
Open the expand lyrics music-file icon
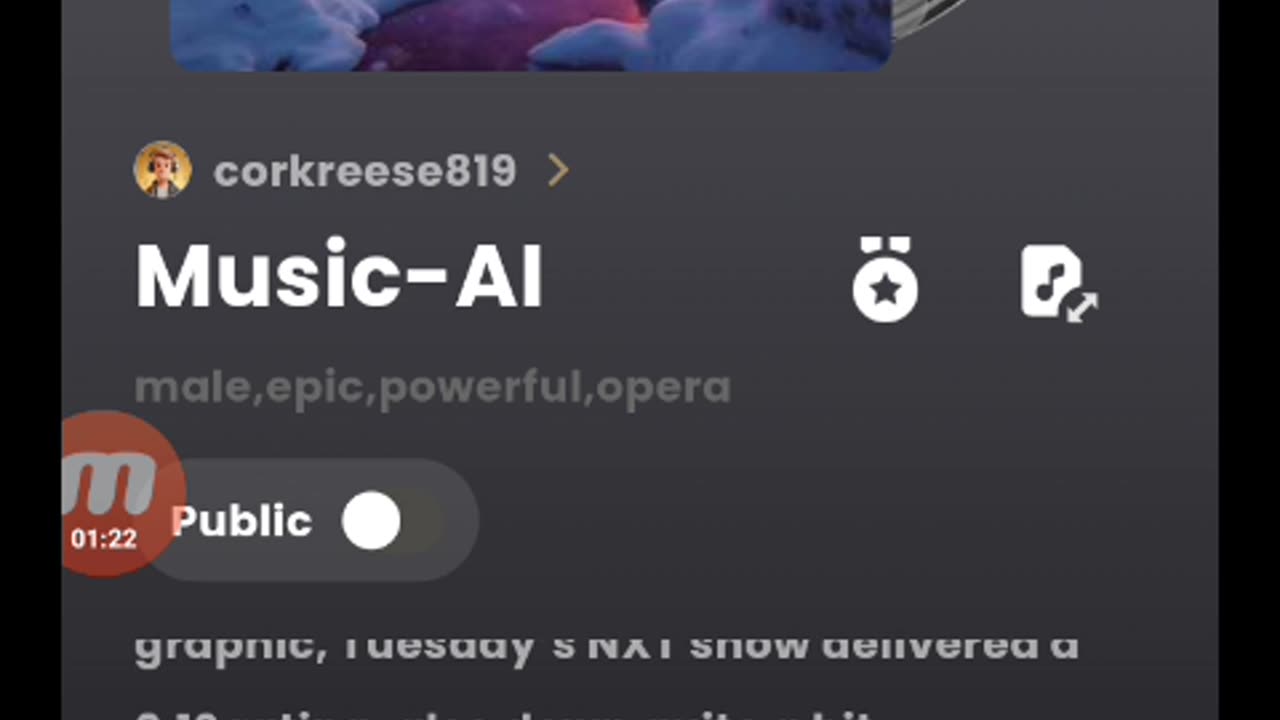[x=1059, y=283]
